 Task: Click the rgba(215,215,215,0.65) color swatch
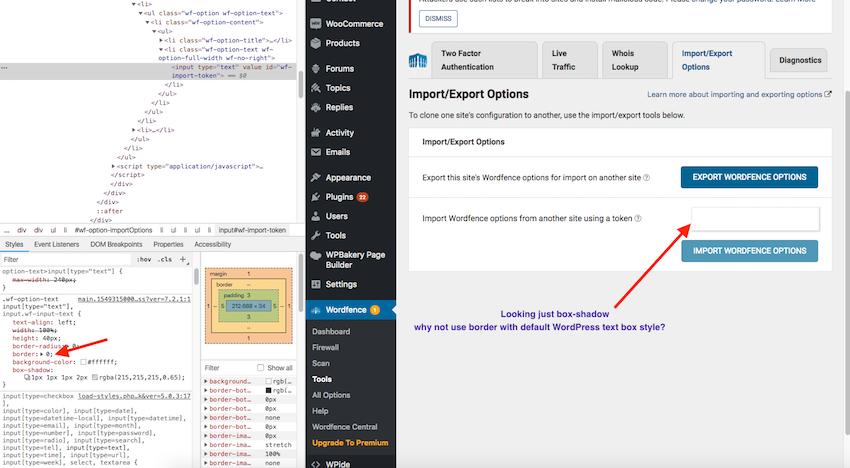(95, 377)
